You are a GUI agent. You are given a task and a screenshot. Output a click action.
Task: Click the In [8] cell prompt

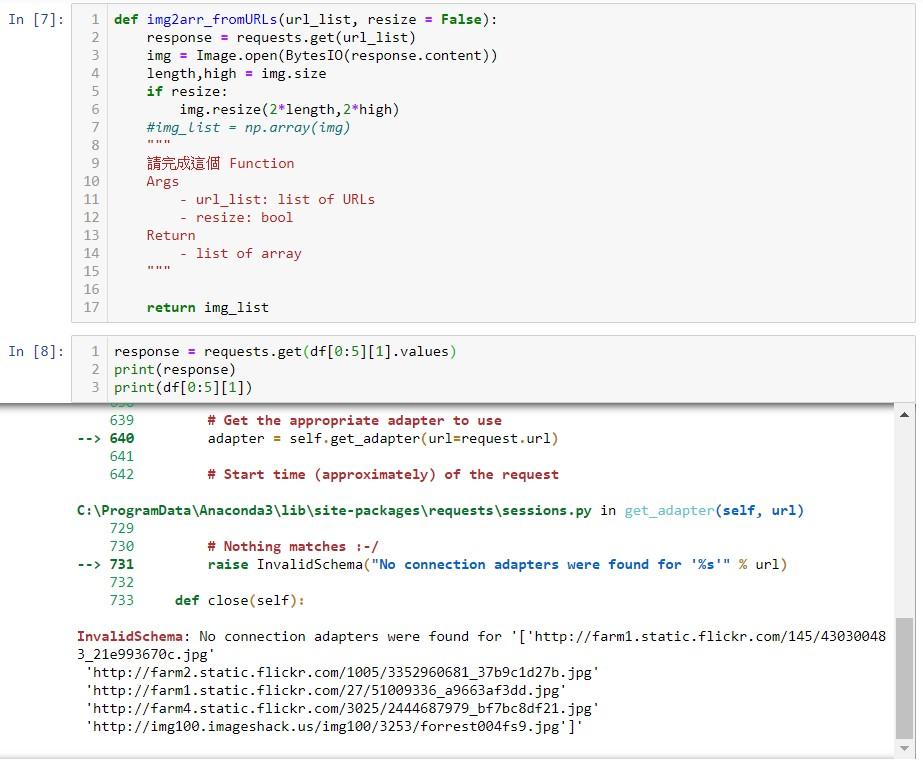(x=35, y=352)
